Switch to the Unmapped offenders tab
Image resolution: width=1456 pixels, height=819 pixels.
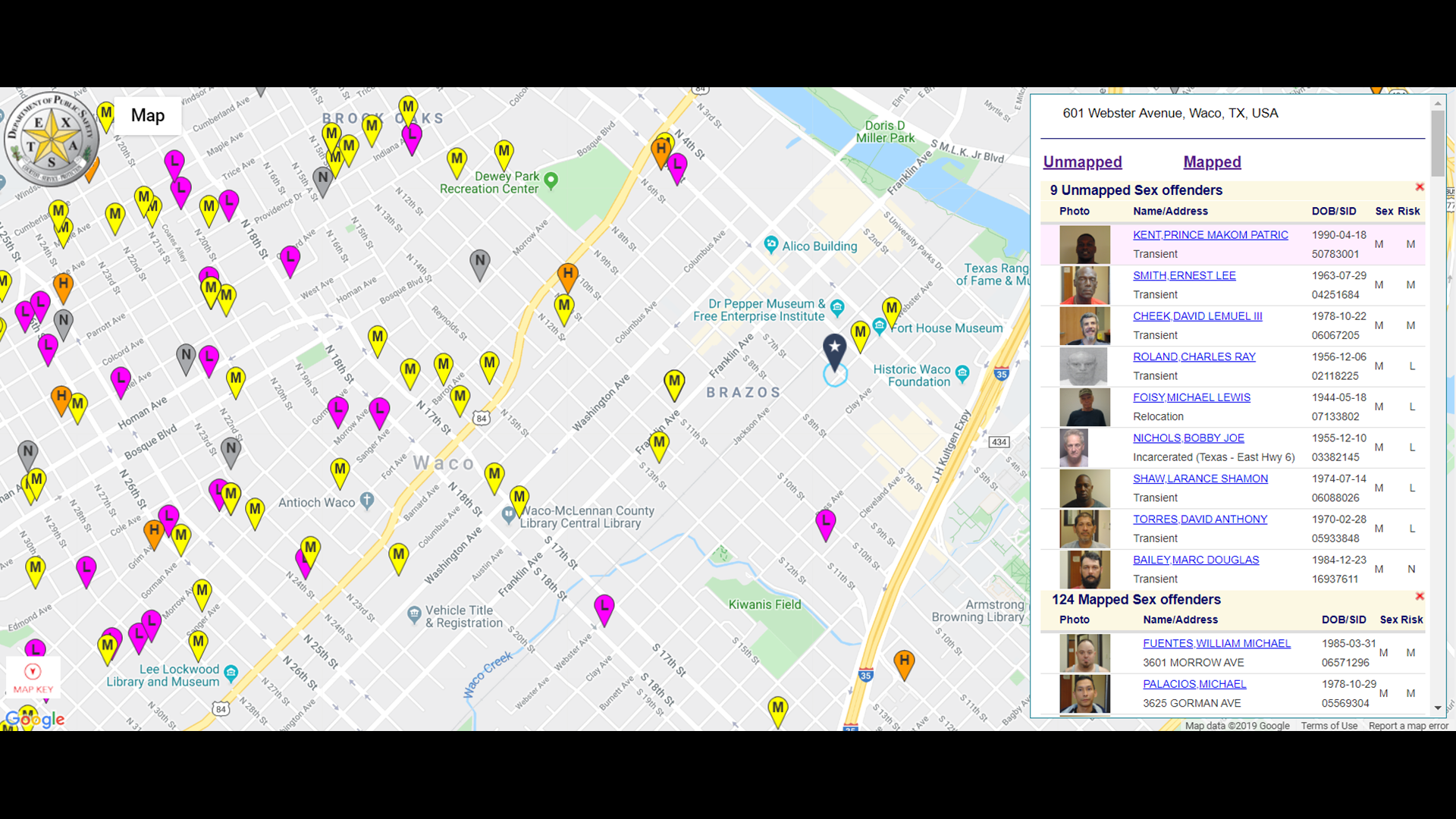(x=1082, y=162)
